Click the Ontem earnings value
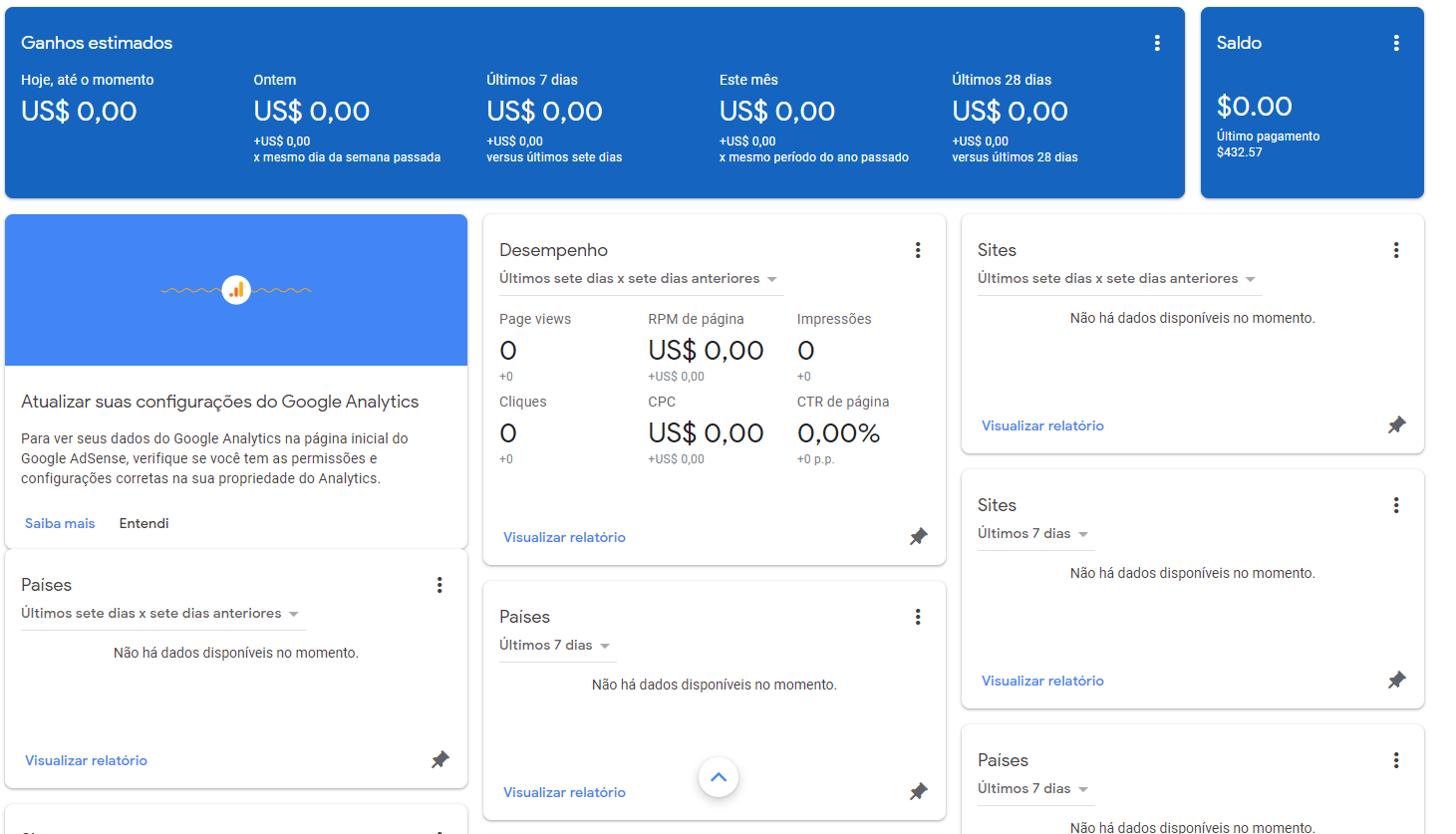The height and width of the screenshot is (834, 1456). [312, 112]
